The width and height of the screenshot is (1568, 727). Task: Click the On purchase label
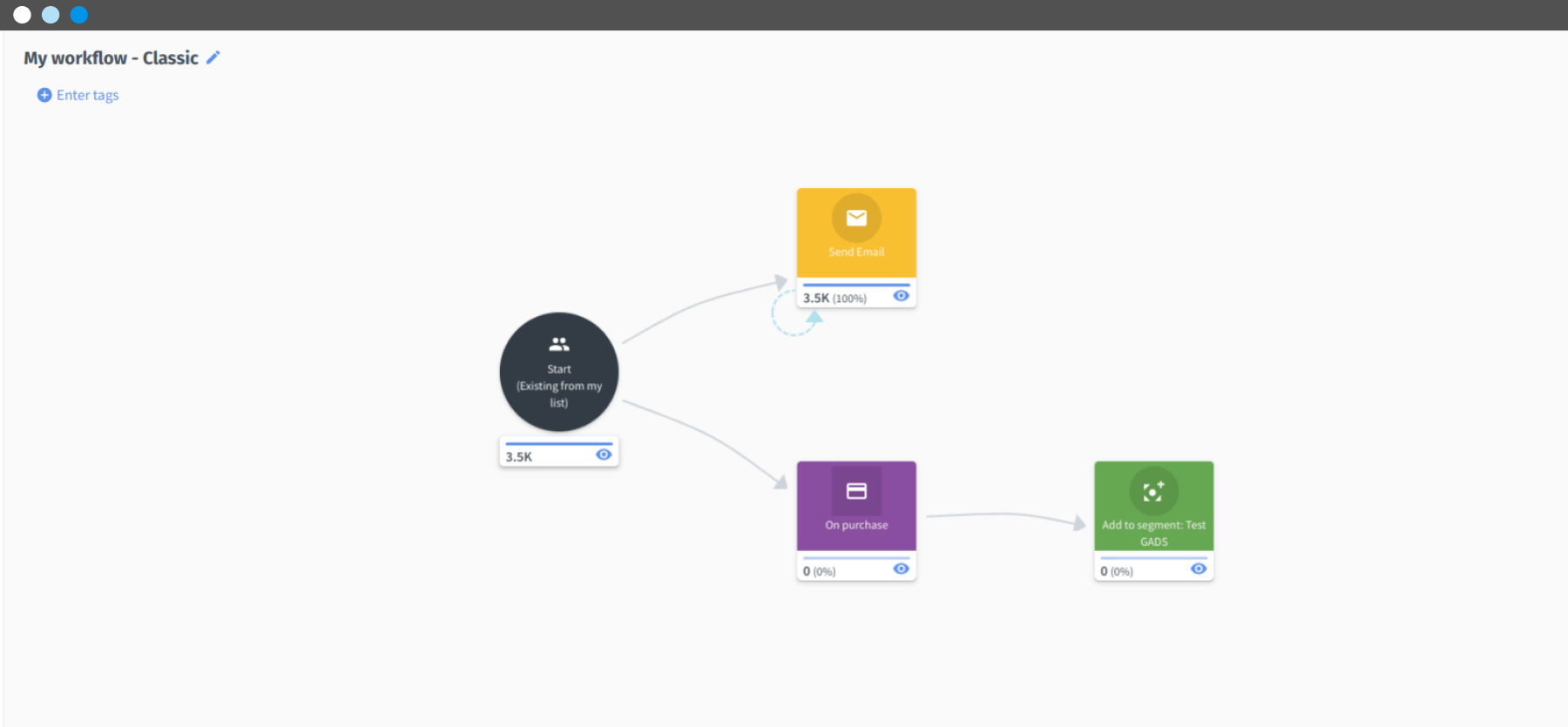coord(856,525)
